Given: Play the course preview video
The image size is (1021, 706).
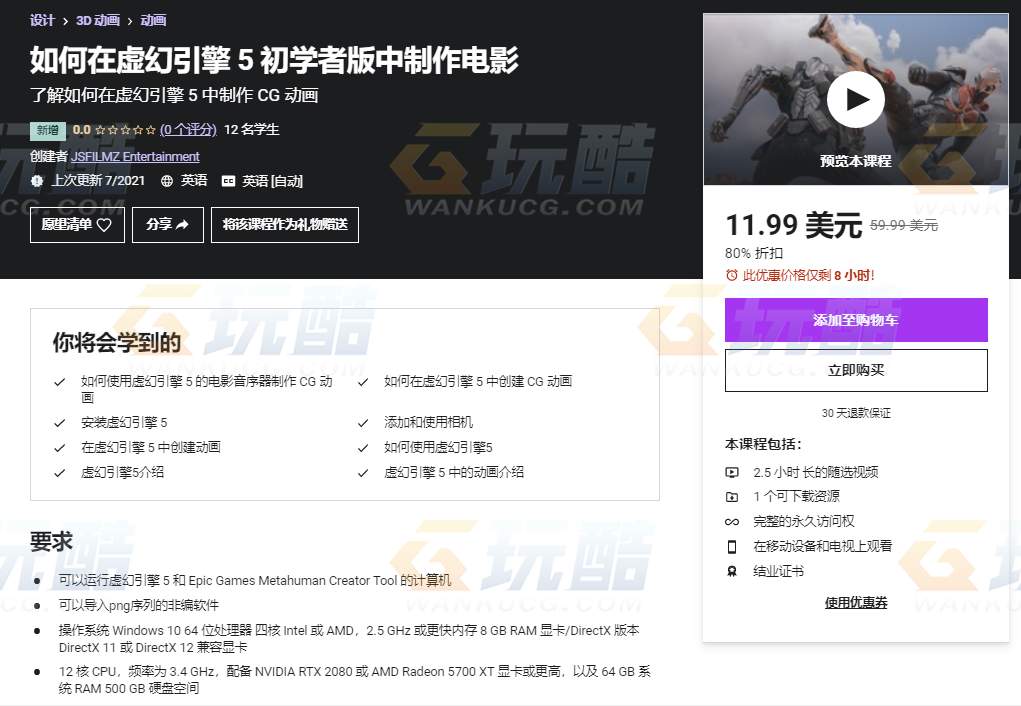Looking at the screenshot, I should pyautogui.click(x=856, y=100).
